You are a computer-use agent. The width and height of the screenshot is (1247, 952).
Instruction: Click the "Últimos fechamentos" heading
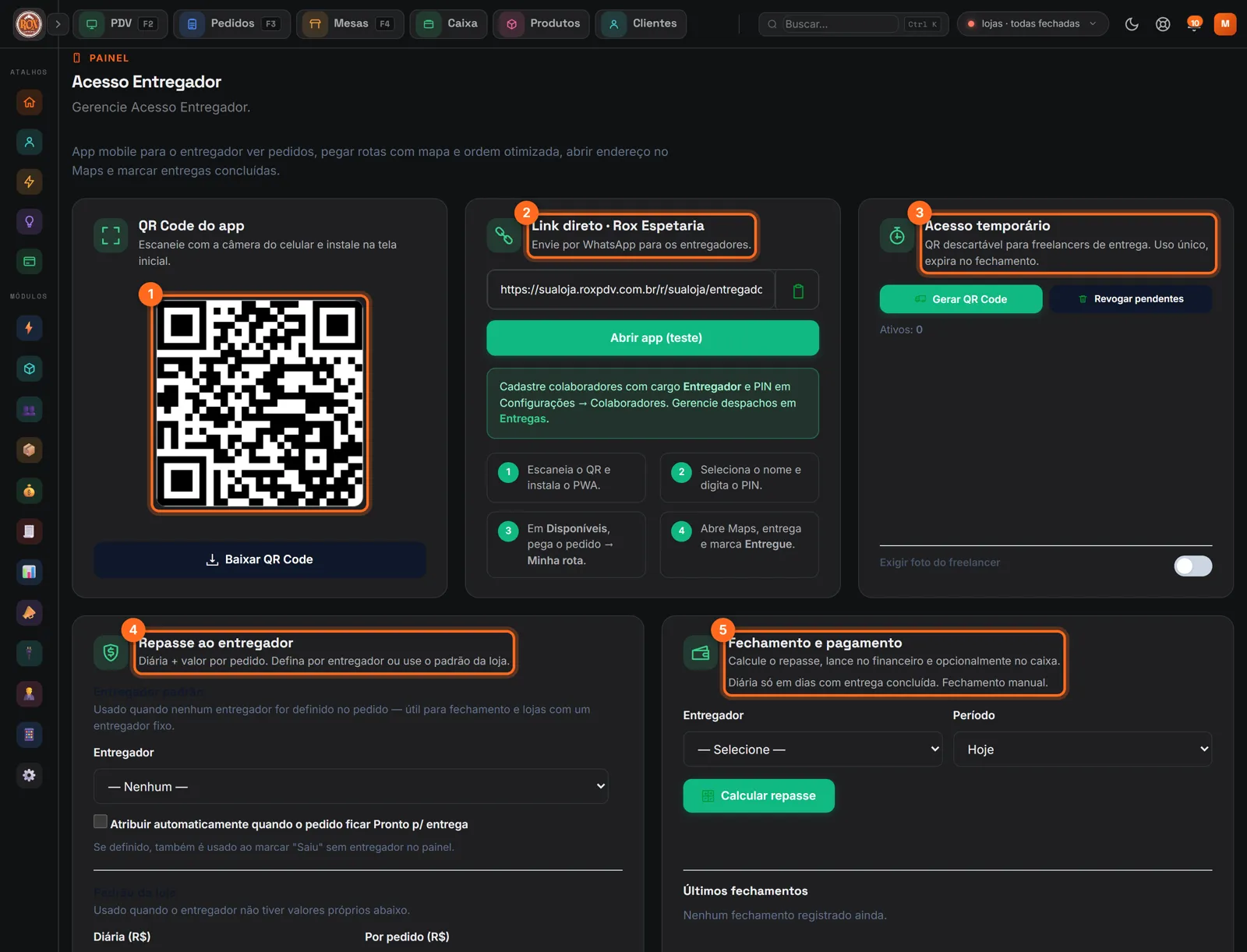[746, 891]
